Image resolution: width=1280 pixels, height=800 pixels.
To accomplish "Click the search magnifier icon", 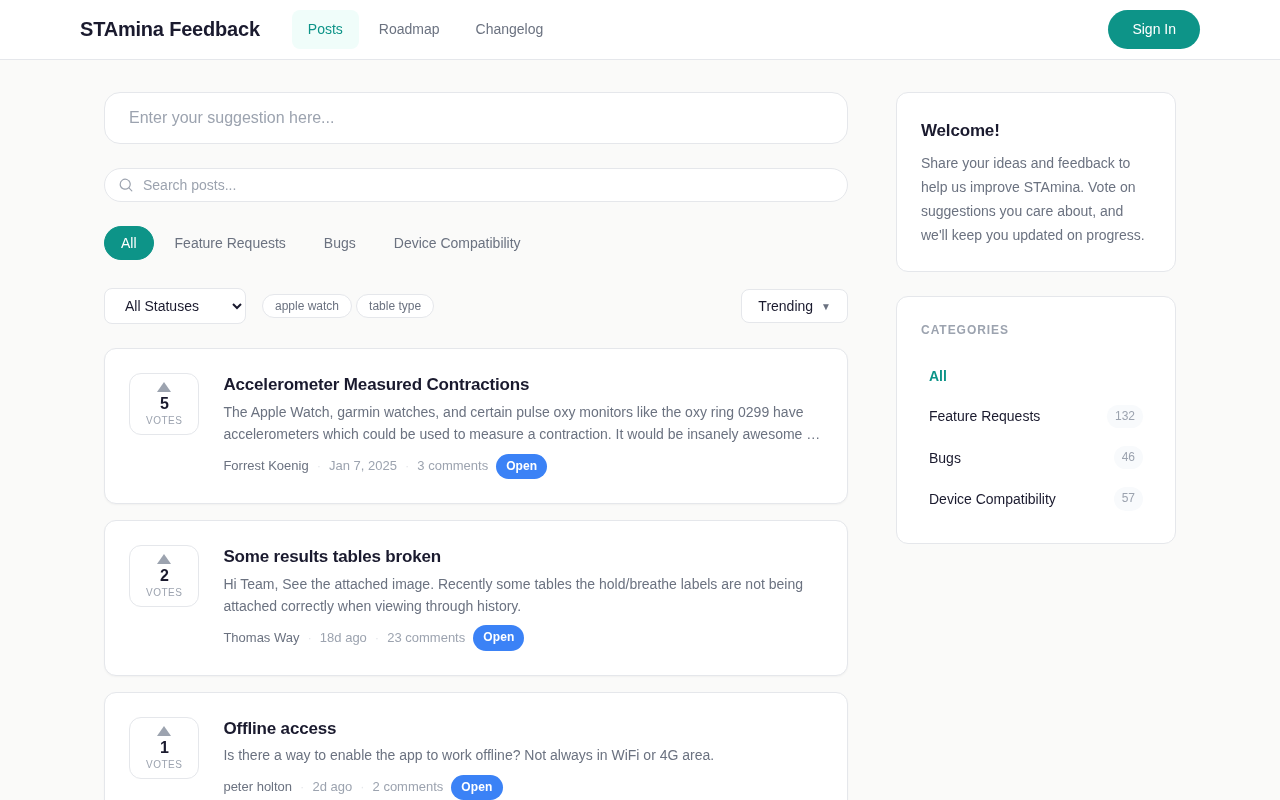I will [x=126, y=185].
